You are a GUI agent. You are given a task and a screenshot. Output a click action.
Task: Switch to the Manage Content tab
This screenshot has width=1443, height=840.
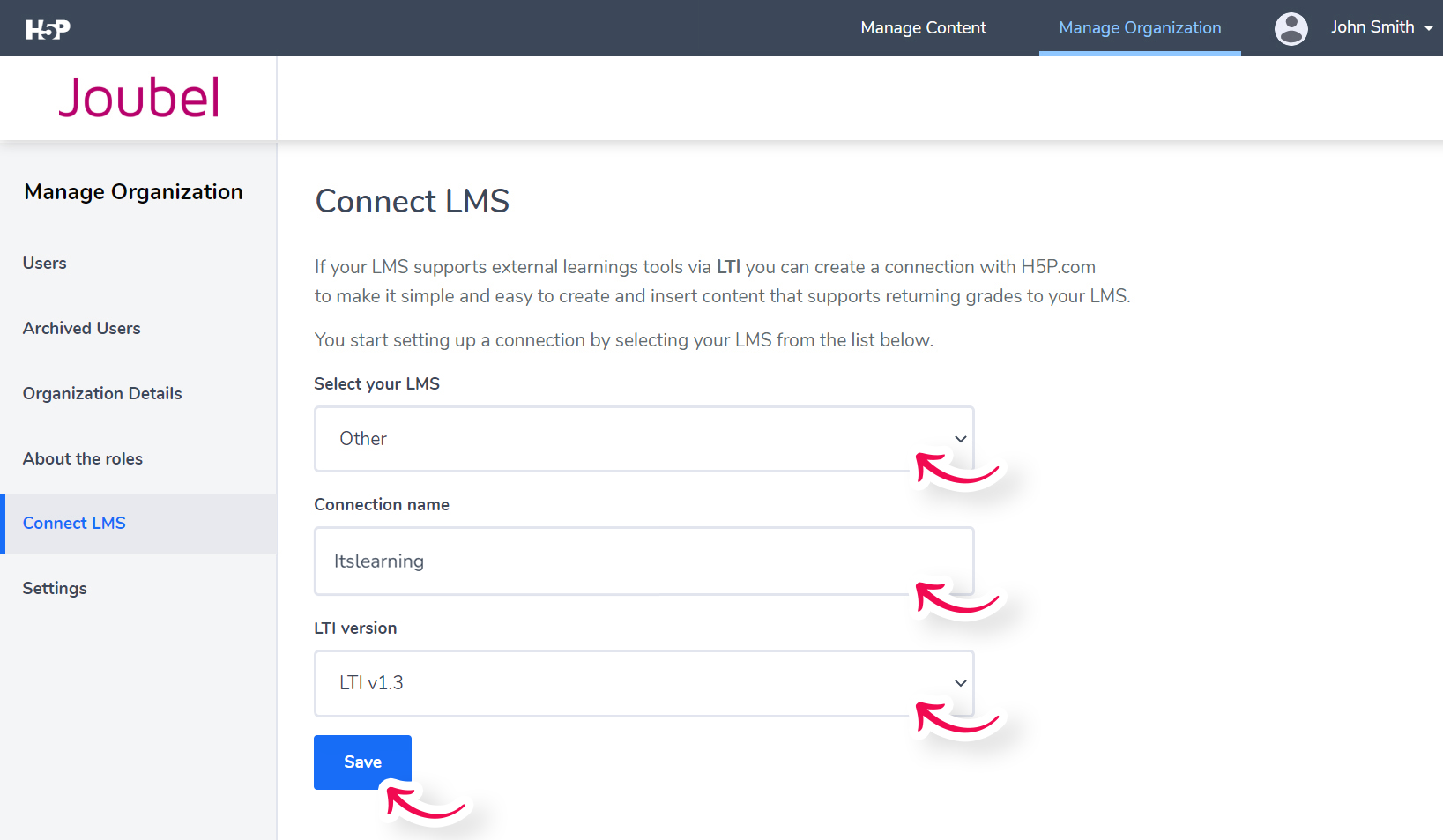click(x=923, y=27)
